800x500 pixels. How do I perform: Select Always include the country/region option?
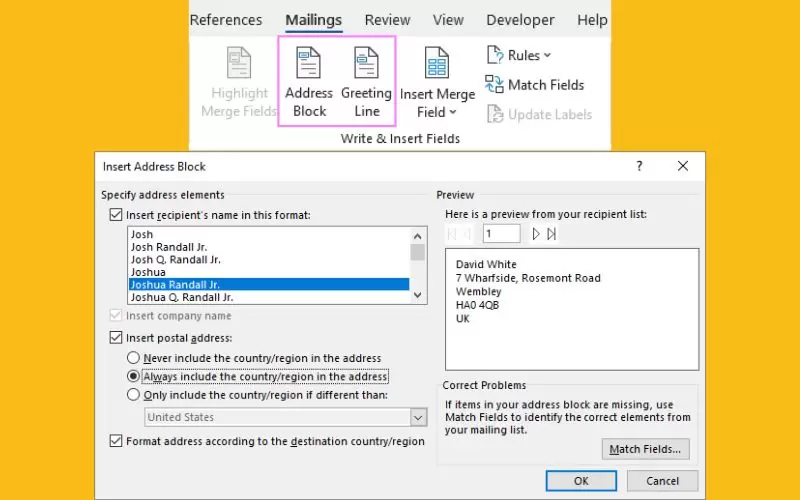[133, 376]
